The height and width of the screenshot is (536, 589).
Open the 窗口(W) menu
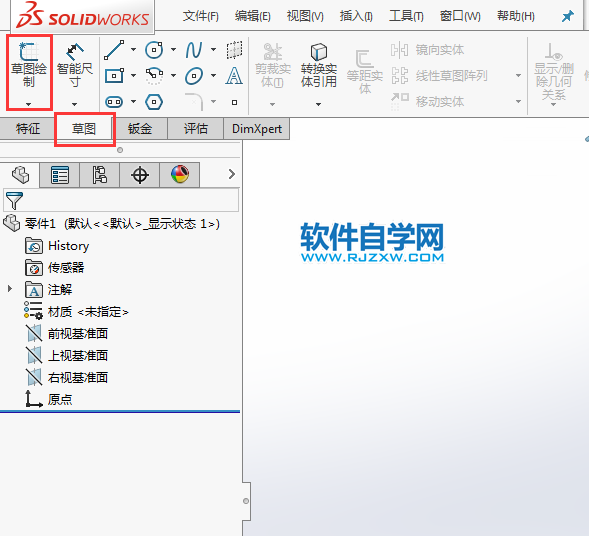coord(460,16)
